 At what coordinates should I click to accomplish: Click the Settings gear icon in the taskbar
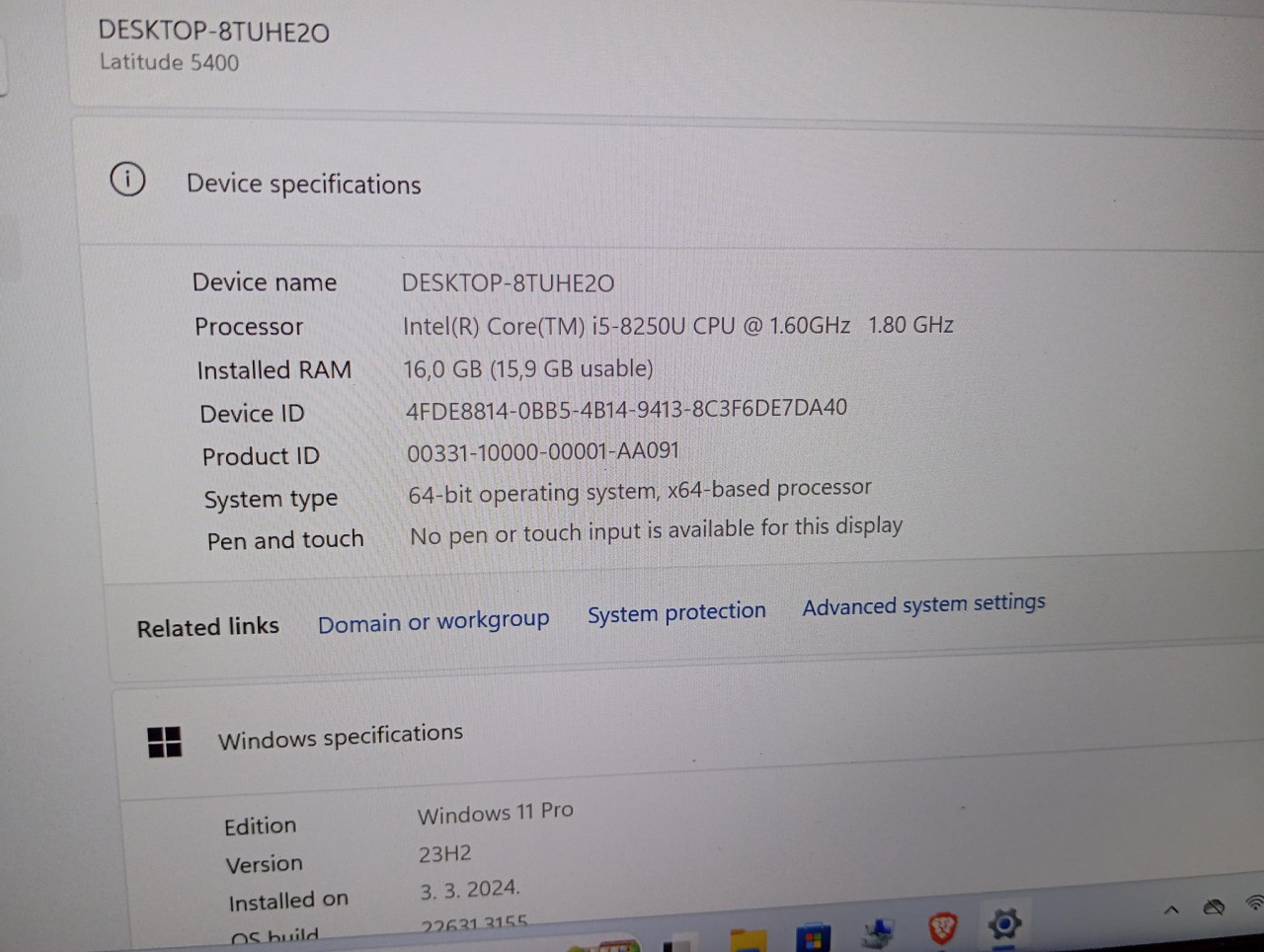(x=1004, y=925)
